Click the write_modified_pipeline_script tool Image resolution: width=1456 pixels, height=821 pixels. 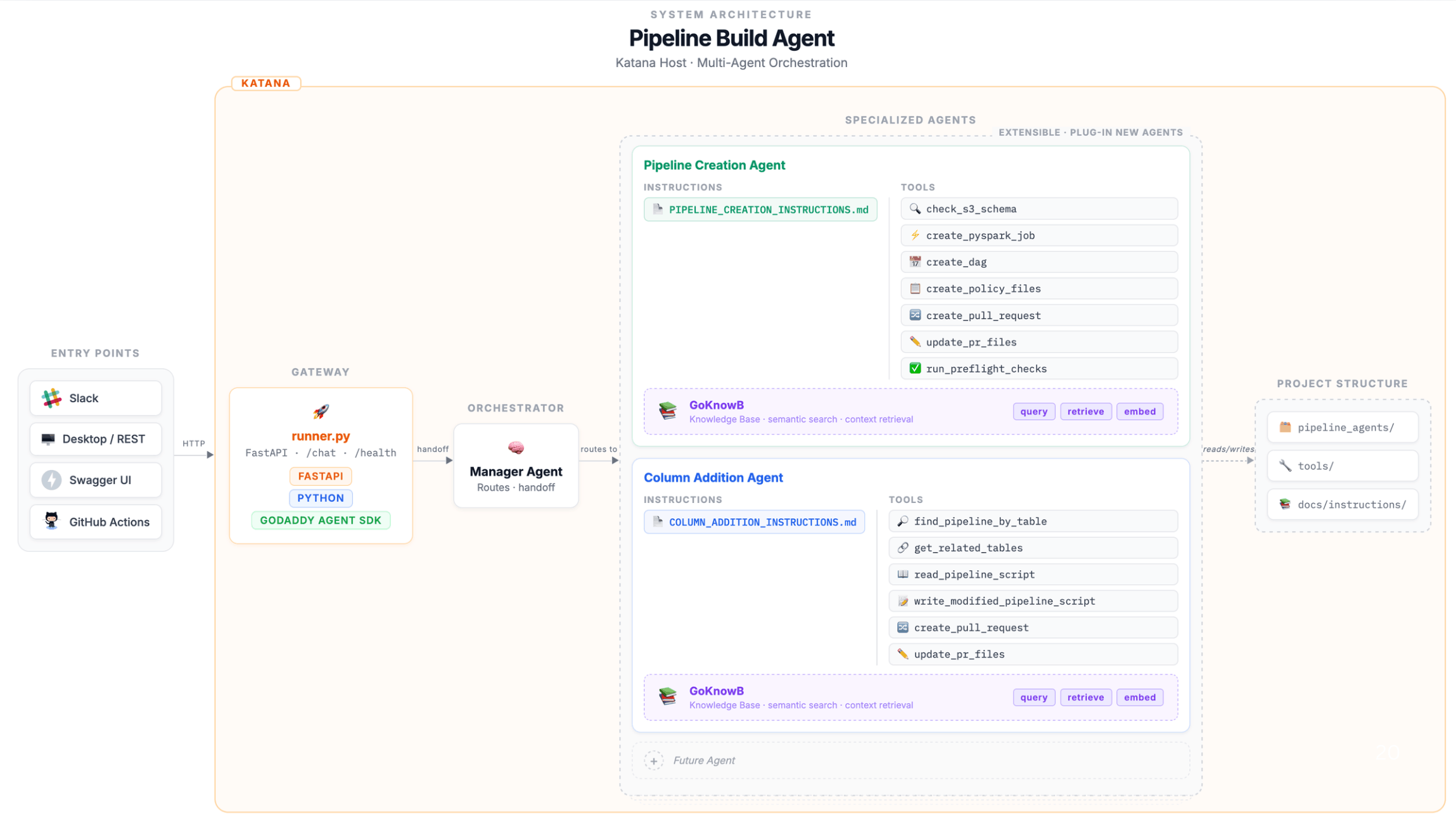coord(1033,601)
